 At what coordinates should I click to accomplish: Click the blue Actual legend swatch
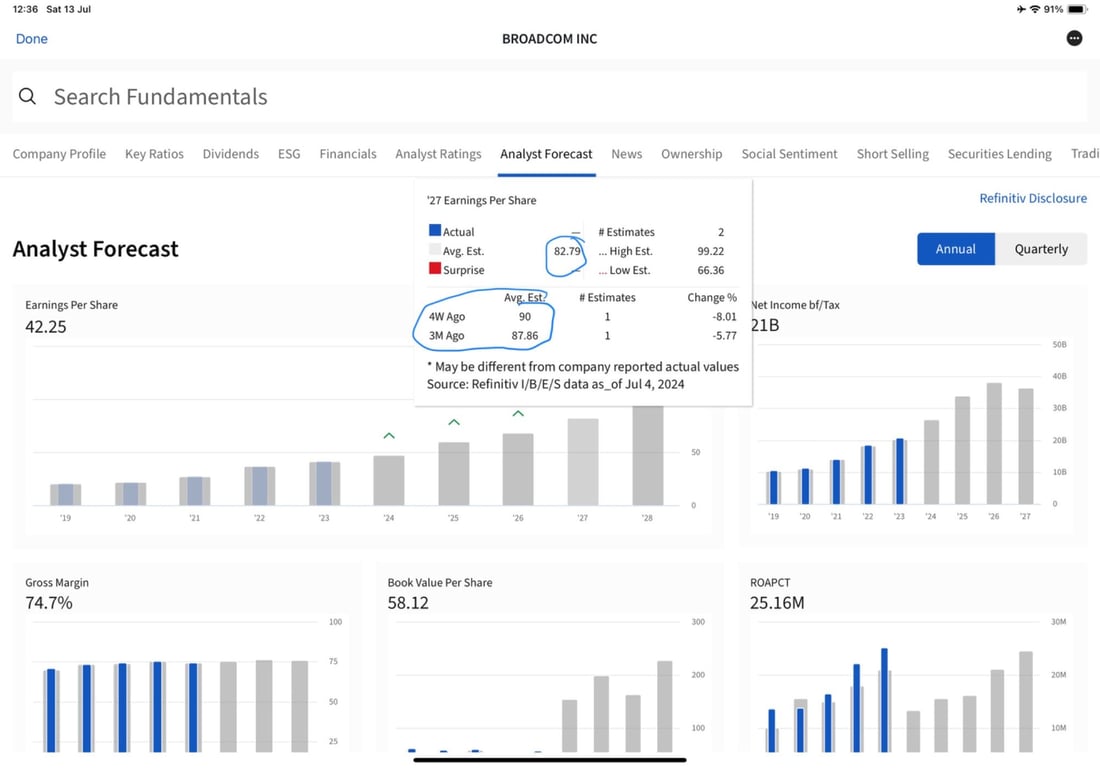tap(435, 230)
